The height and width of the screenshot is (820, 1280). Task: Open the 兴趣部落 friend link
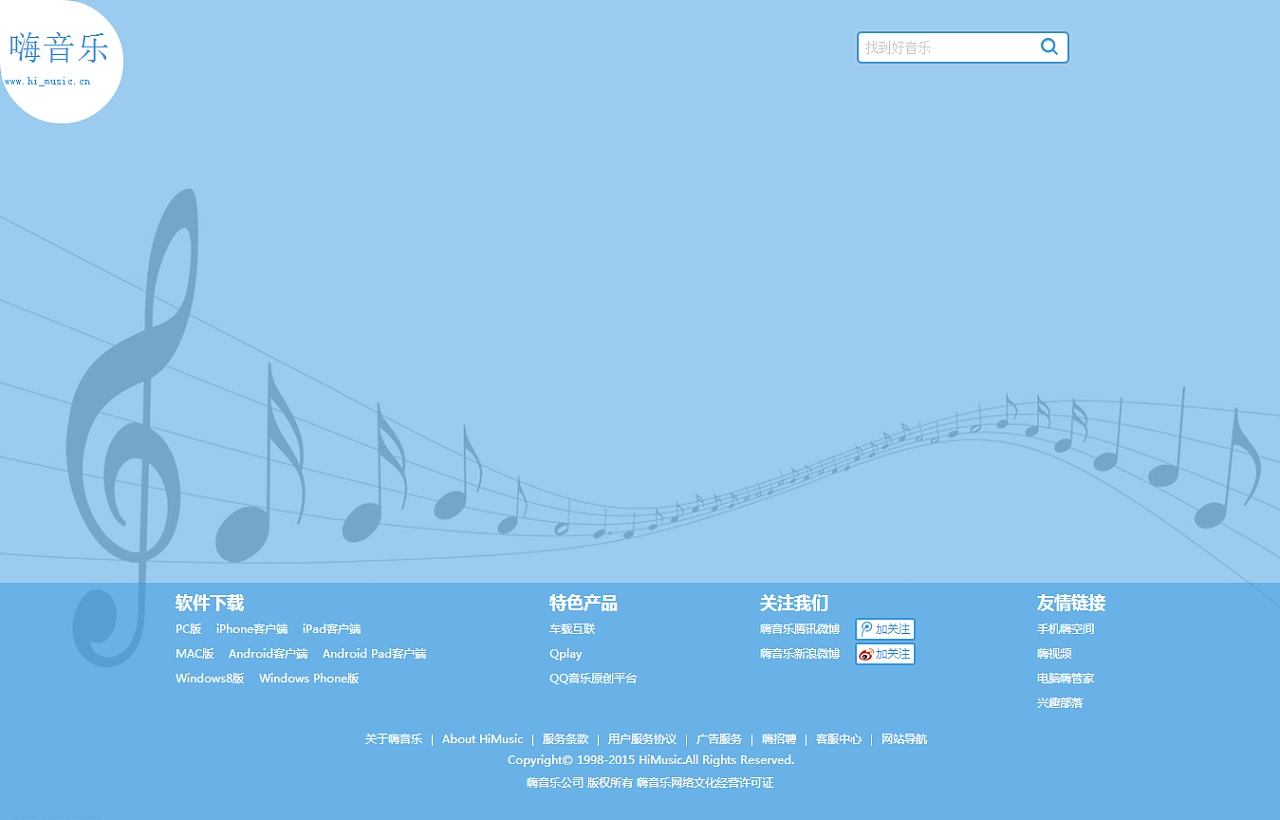coord(1060,703)
